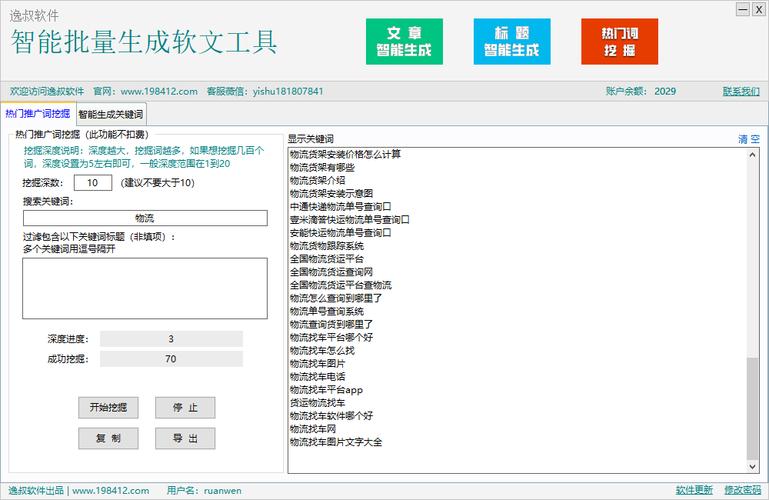Screen dimensions: 769x500
Task: Open the 文章智能生成 green tile
Action: [x=404, y=42]
